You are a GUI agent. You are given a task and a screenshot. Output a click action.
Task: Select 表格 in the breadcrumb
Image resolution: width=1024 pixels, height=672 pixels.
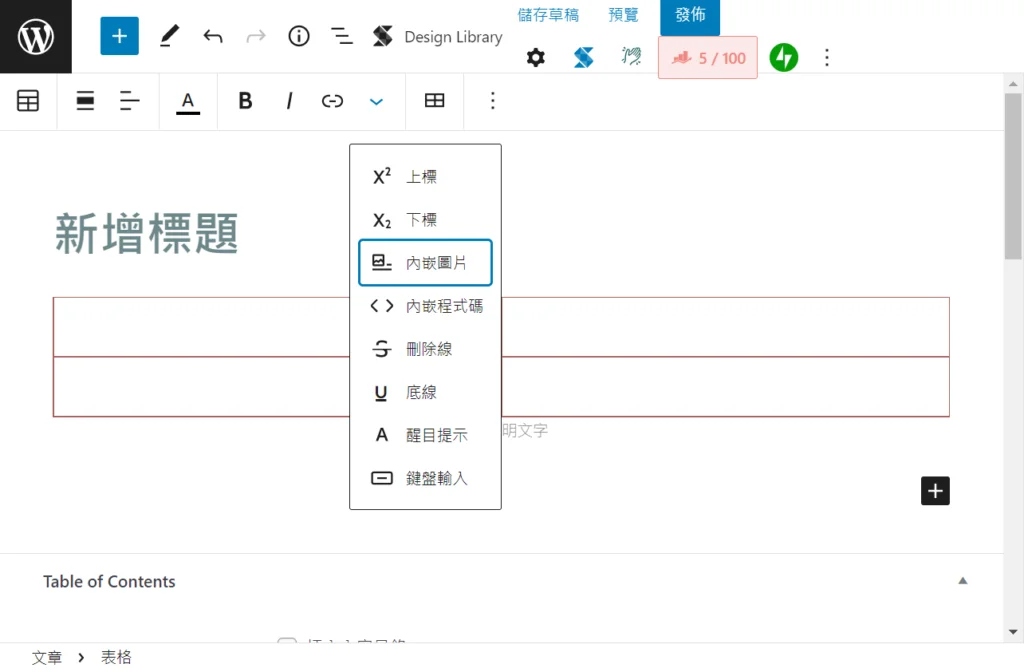(116, 657)
